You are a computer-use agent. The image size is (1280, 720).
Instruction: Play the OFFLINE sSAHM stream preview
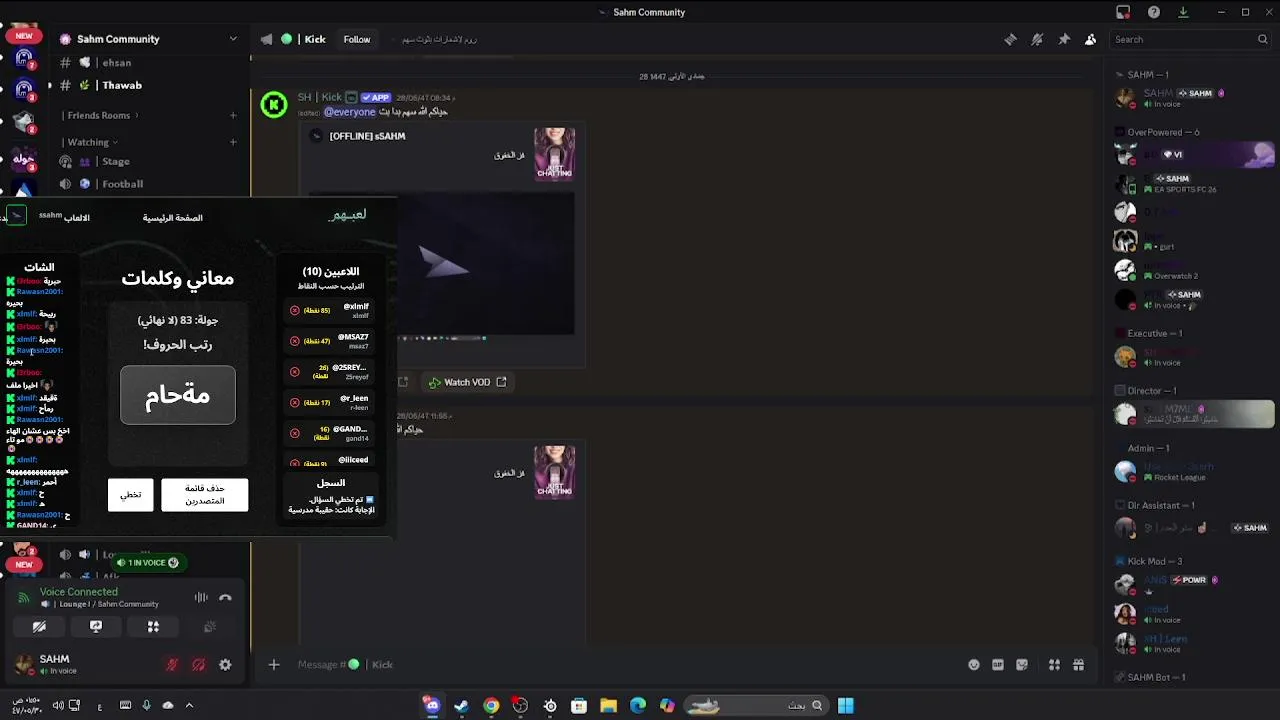pos(441,264)
